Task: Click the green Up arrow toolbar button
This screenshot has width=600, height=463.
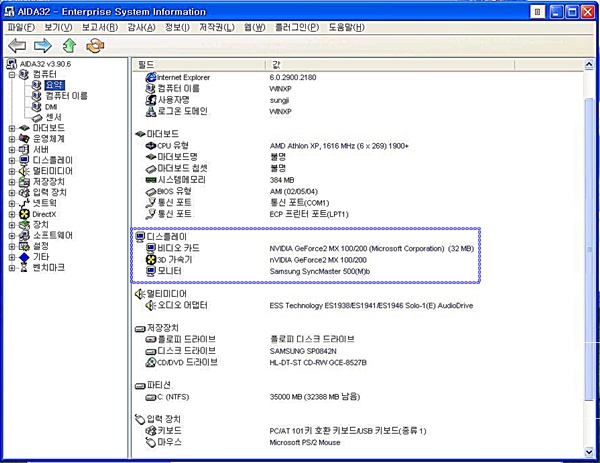Action: [69, 46]
